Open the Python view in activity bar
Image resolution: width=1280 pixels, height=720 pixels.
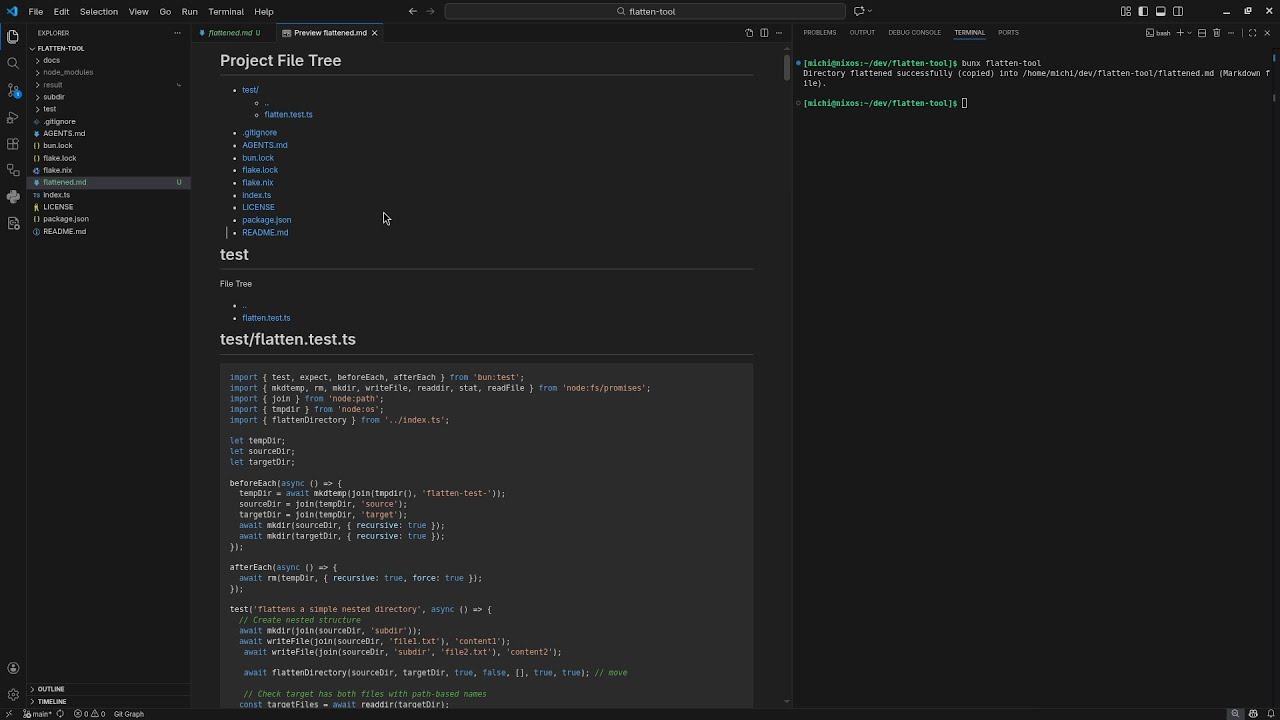tap(13, 197)
